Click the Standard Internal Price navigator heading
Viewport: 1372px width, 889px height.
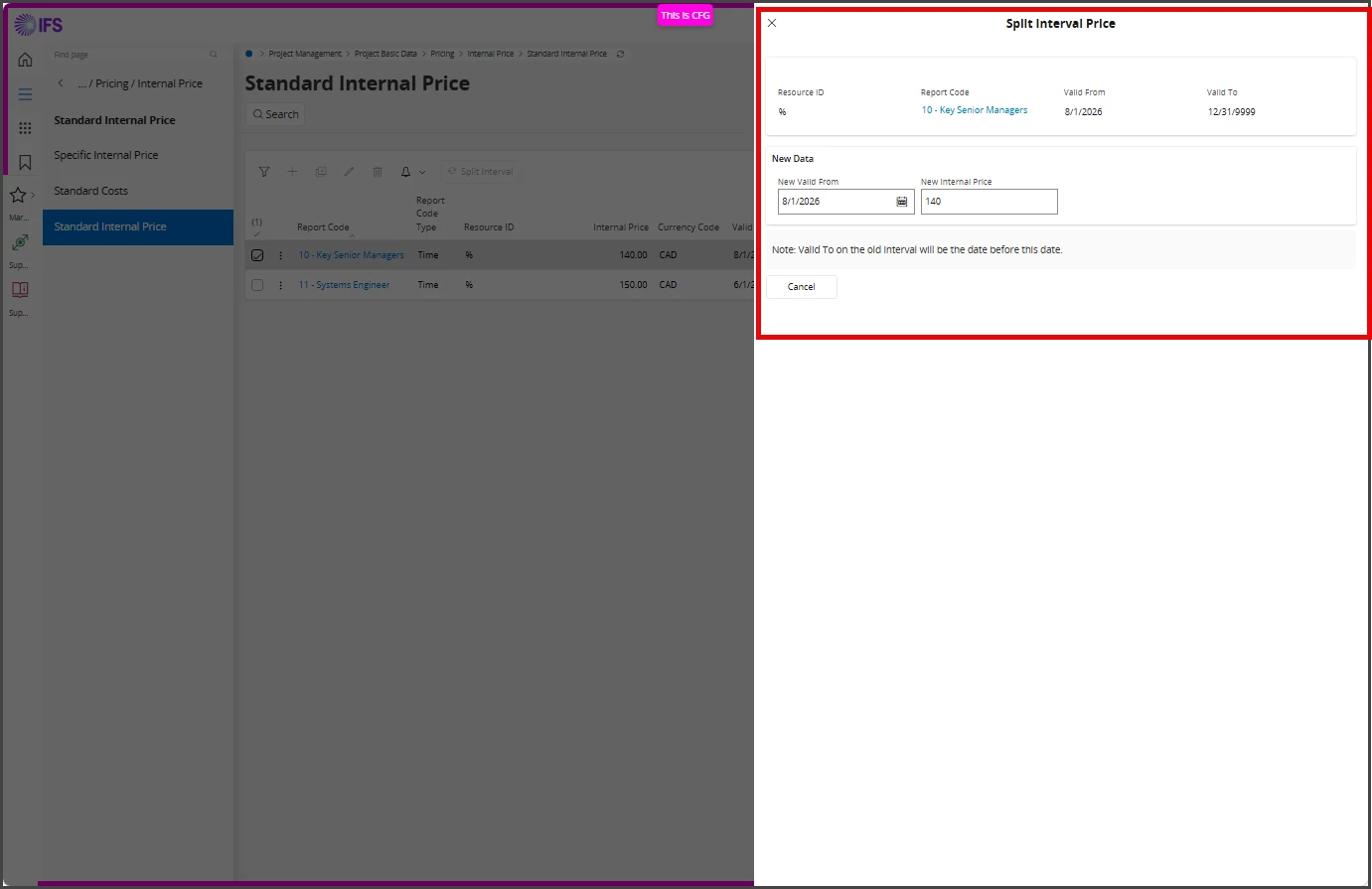pyautogui.click(x=114, y=120)
